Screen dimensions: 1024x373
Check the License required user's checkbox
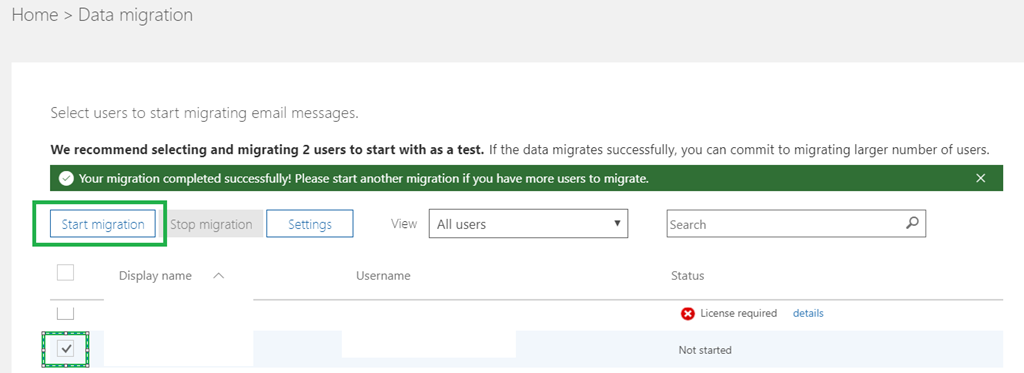[x=65, y=312]
